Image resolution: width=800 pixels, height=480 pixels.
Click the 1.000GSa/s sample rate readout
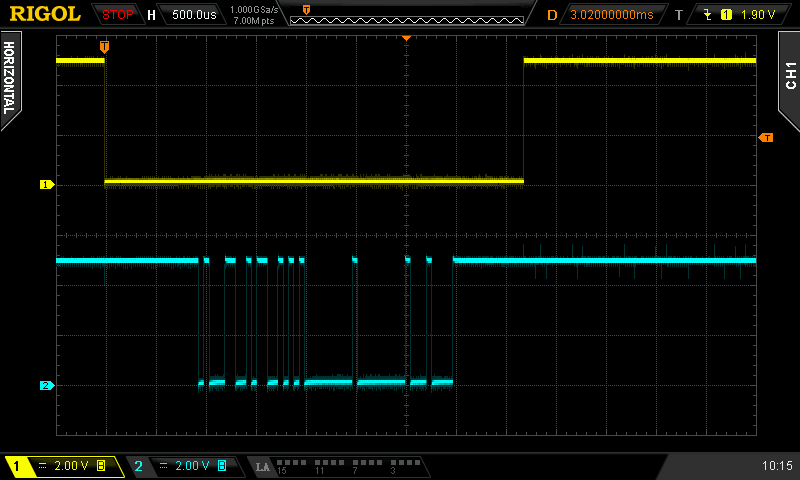tap(254, 10)
